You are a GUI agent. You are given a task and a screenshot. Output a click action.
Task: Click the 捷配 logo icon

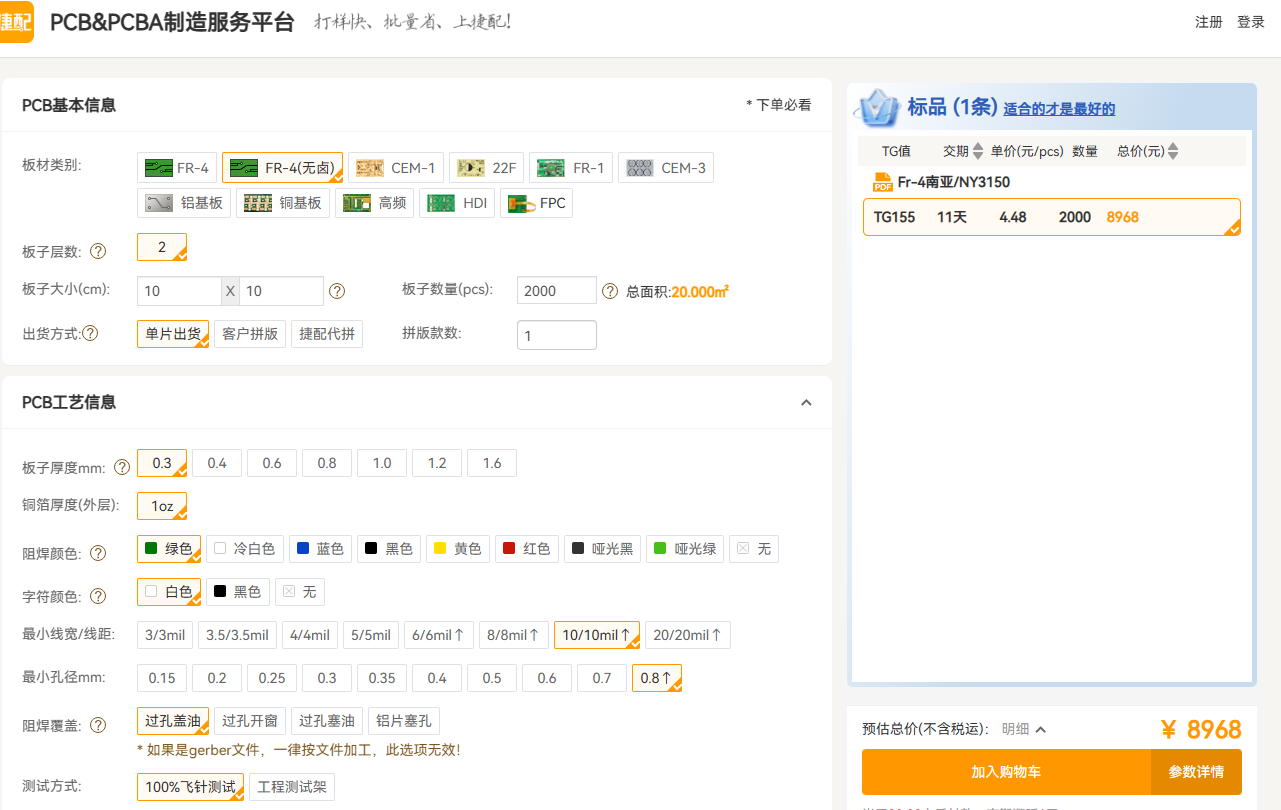[16, 22]
